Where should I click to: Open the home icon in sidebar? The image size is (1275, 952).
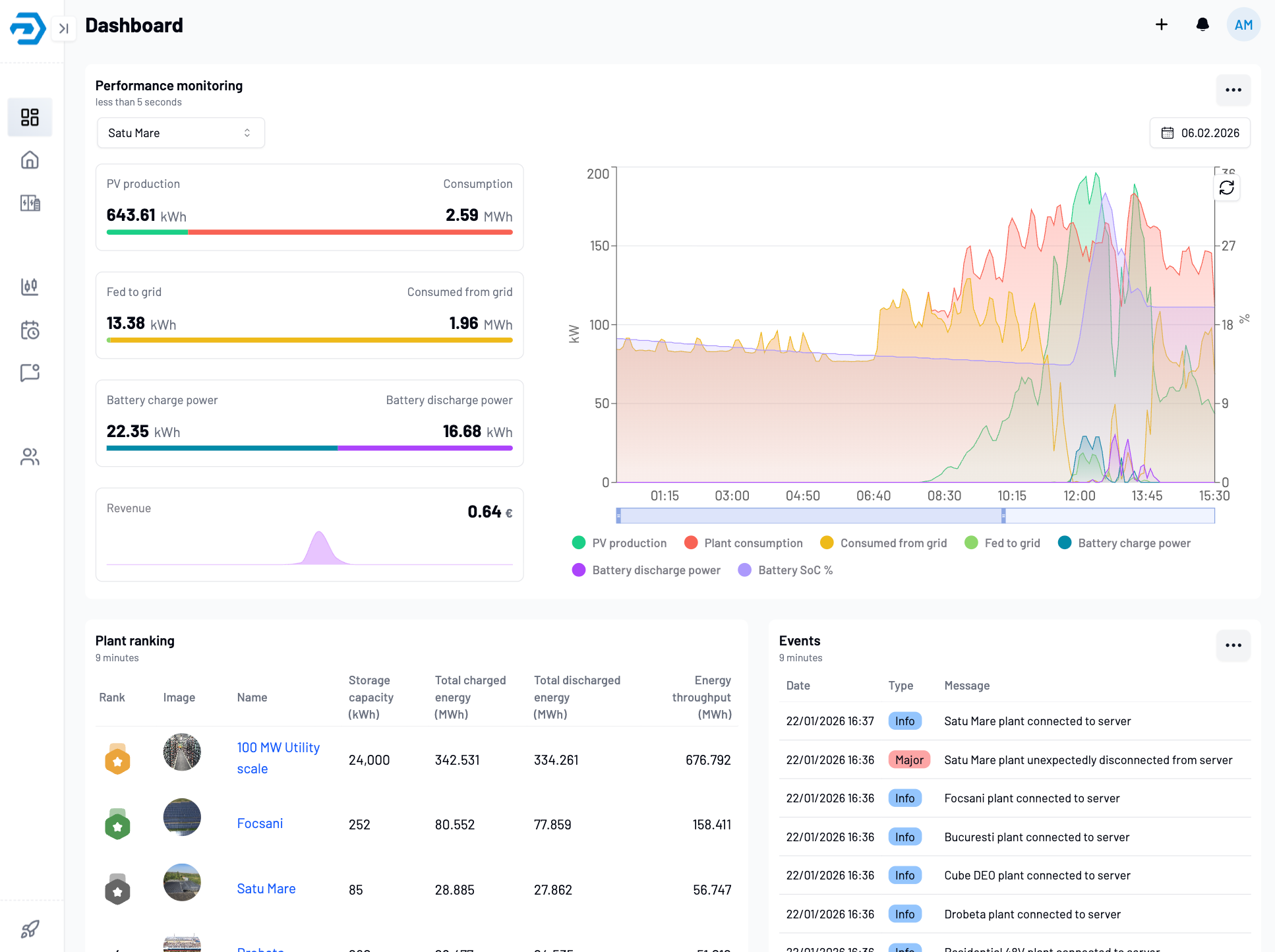(x=30, y=160)
